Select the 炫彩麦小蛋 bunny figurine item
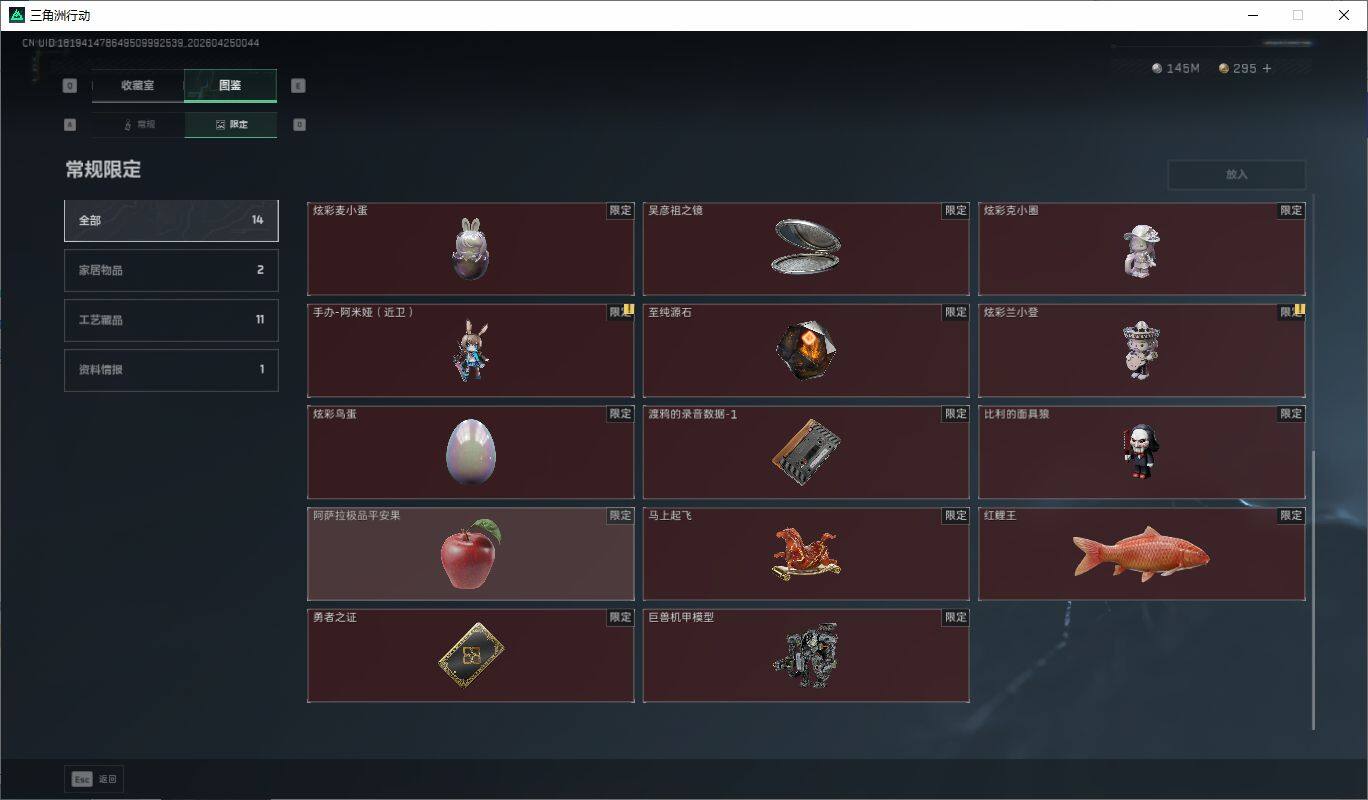This screenshot has height=800, width=1368. (471, 249)
